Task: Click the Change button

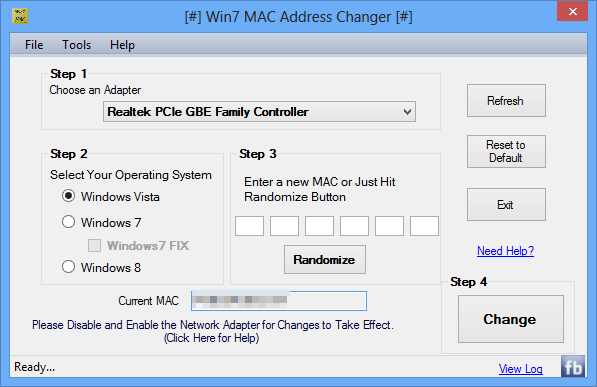Action: [x=511, y=319]
